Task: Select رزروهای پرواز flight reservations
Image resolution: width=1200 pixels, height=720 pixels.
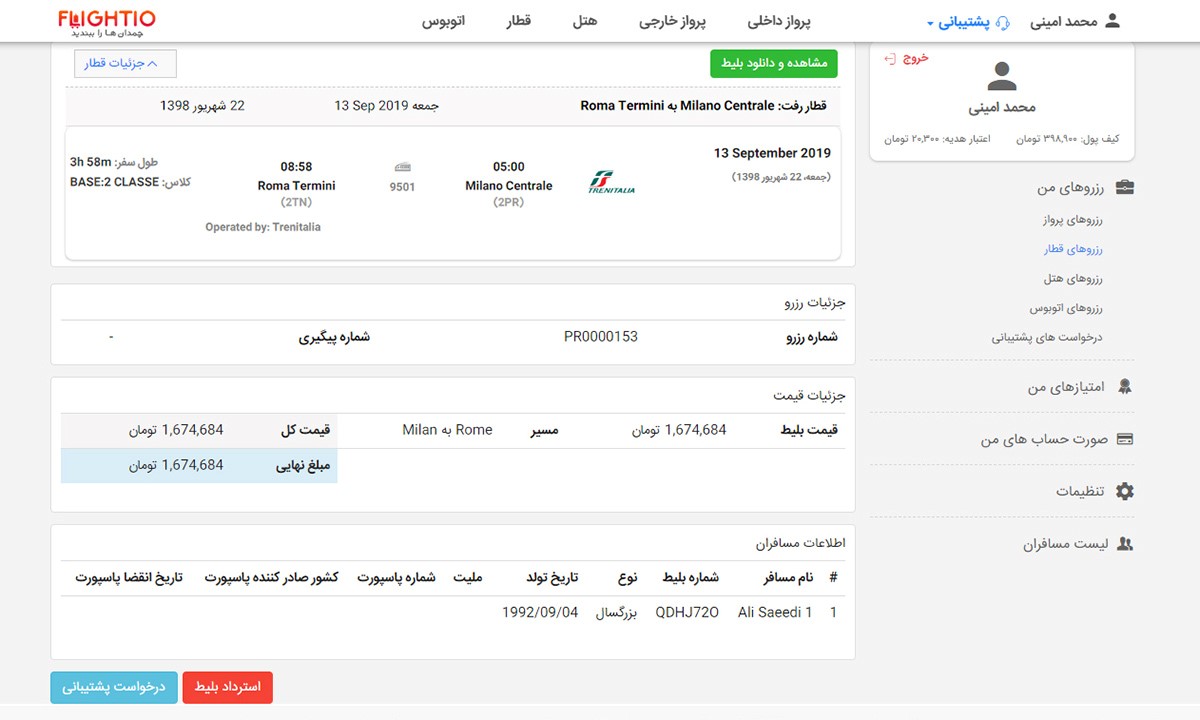Action: click(1071, 219)
